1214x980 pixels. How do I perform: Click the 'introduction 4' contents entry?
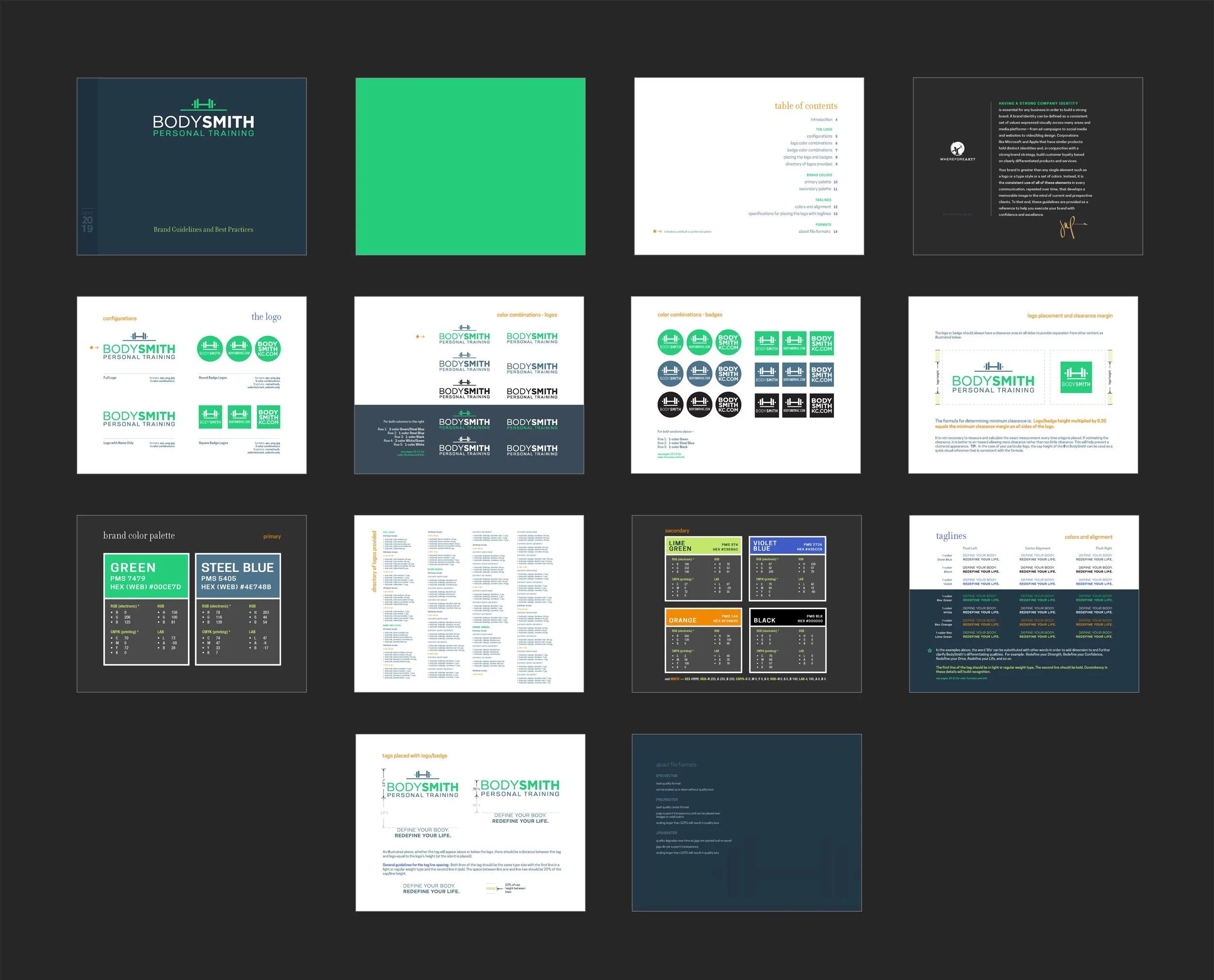click(824, 120)
